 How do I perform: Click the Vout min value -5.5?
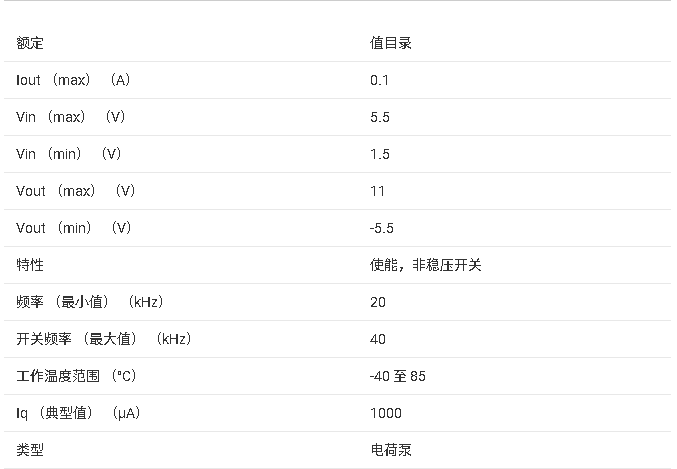pyautogui.click(x=382, y=228)
